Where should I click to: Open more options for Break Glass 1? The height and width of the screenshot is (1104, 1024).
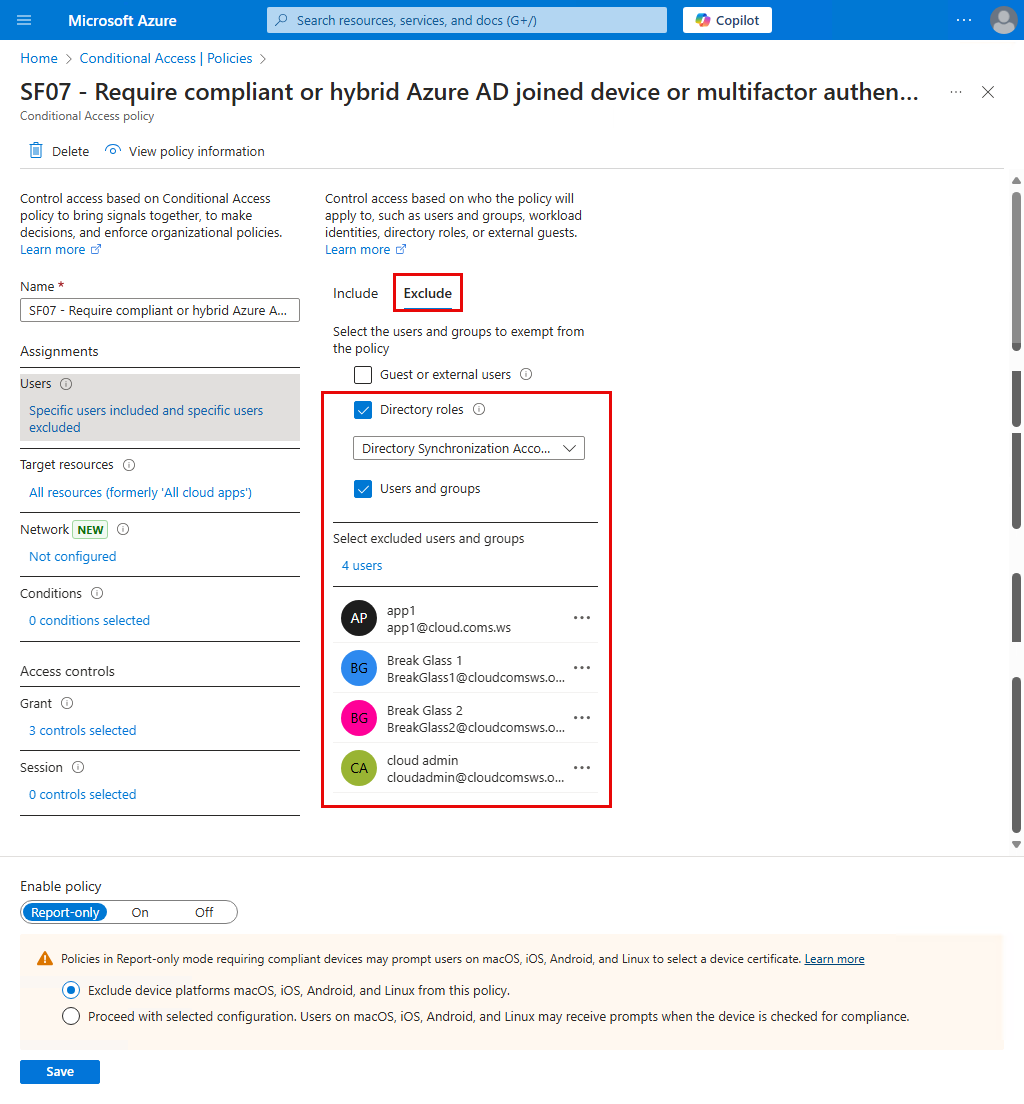[582, 667]
